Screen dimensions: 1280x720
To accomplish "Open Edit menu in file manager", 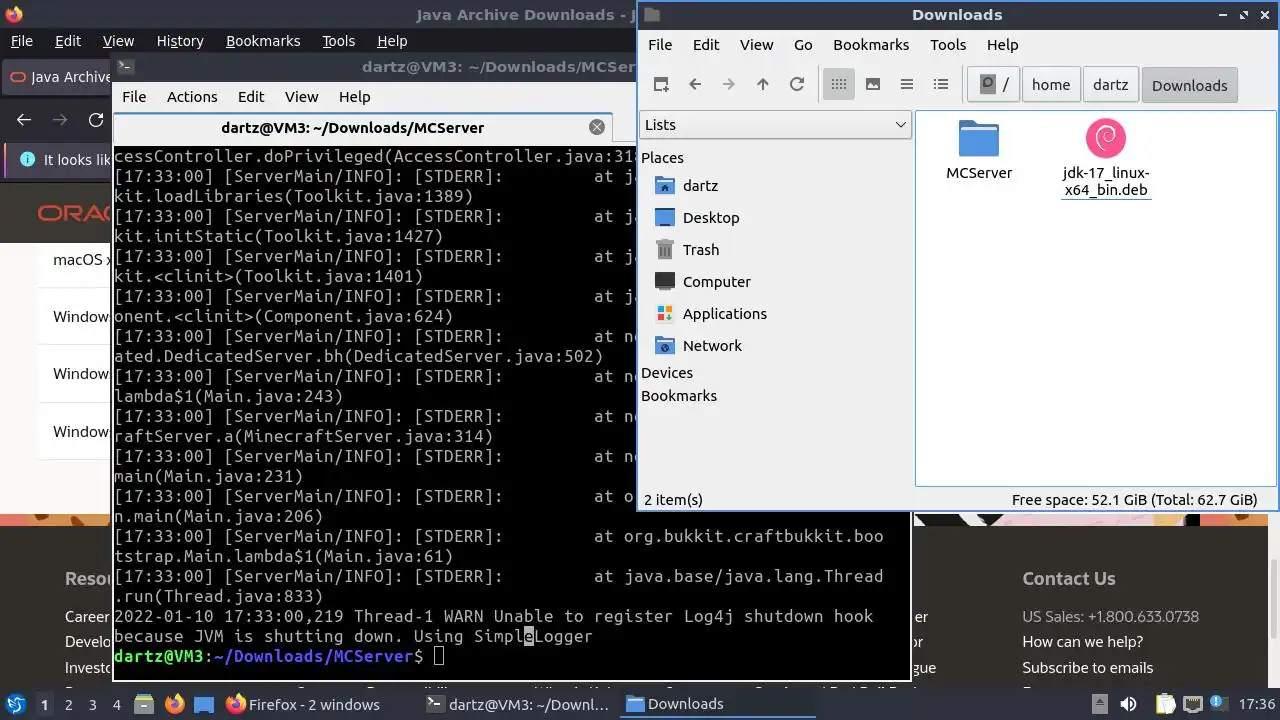I will click(706, 45).
